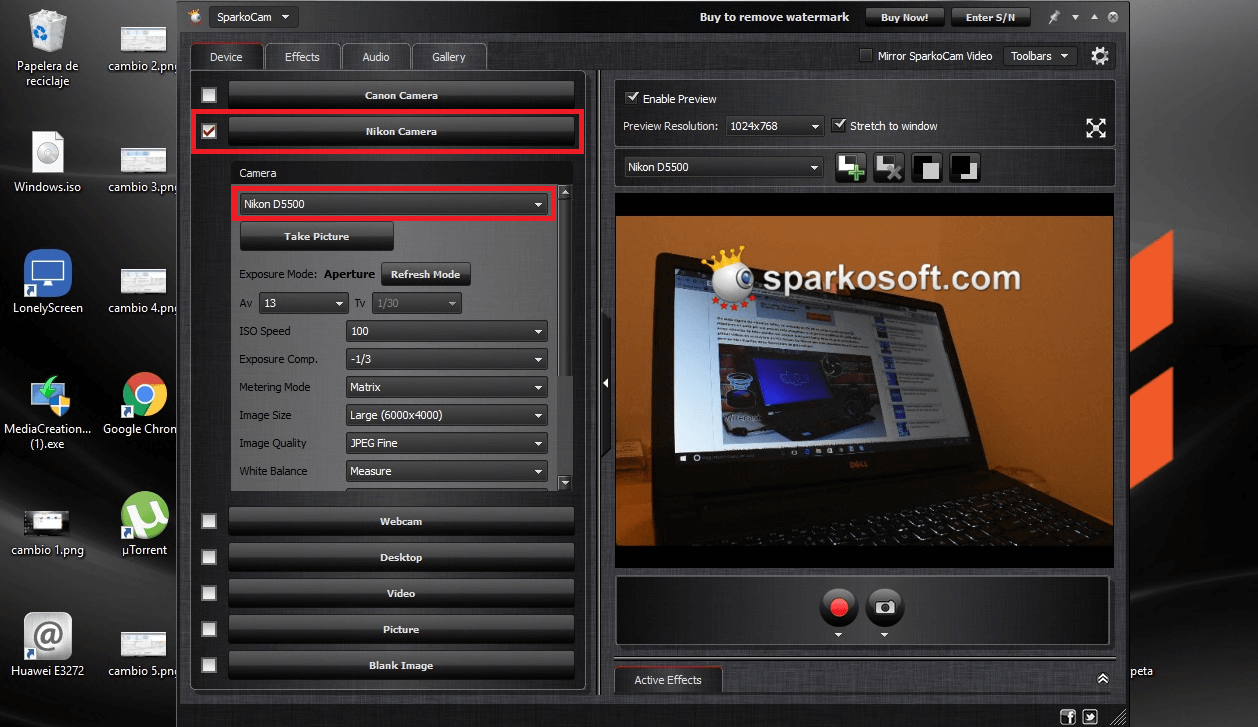Pin the SparkoCam window on top
This screenshot has height=727, width=1258.
[x=1053, y=17]
